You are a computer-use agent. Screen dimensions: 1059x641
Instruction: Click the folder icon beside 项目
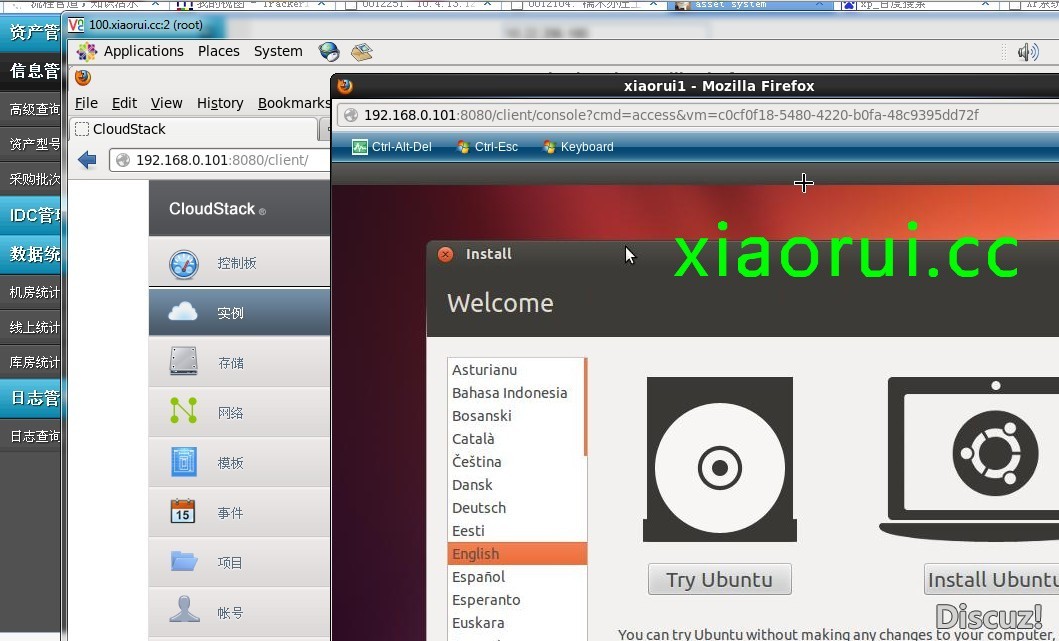pos(184,561)
